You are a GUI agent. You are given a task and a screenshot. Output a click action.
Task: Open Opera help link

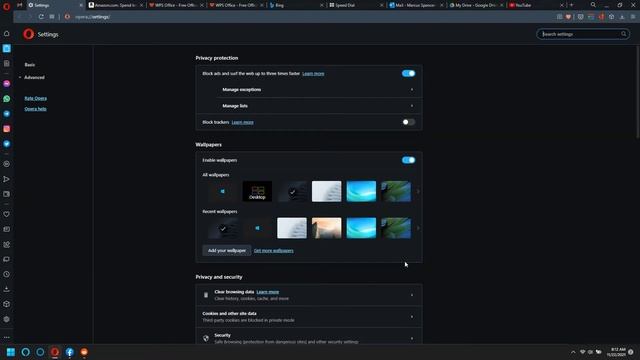(x=36, y=109)
